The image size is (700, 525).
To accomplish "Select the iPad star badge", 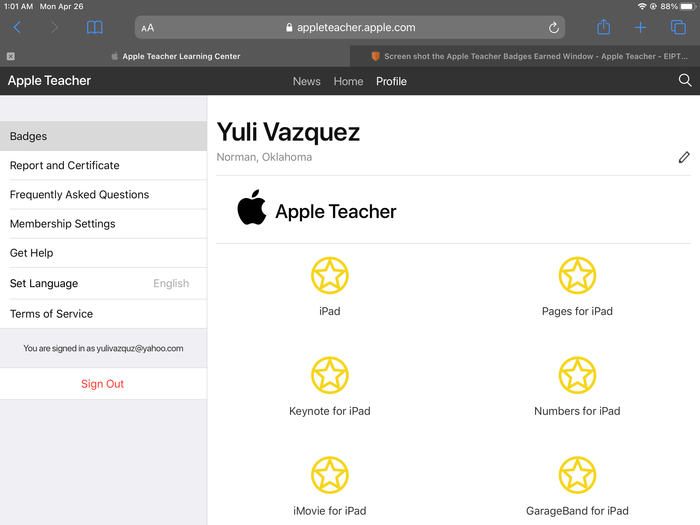I will [329, 275].
